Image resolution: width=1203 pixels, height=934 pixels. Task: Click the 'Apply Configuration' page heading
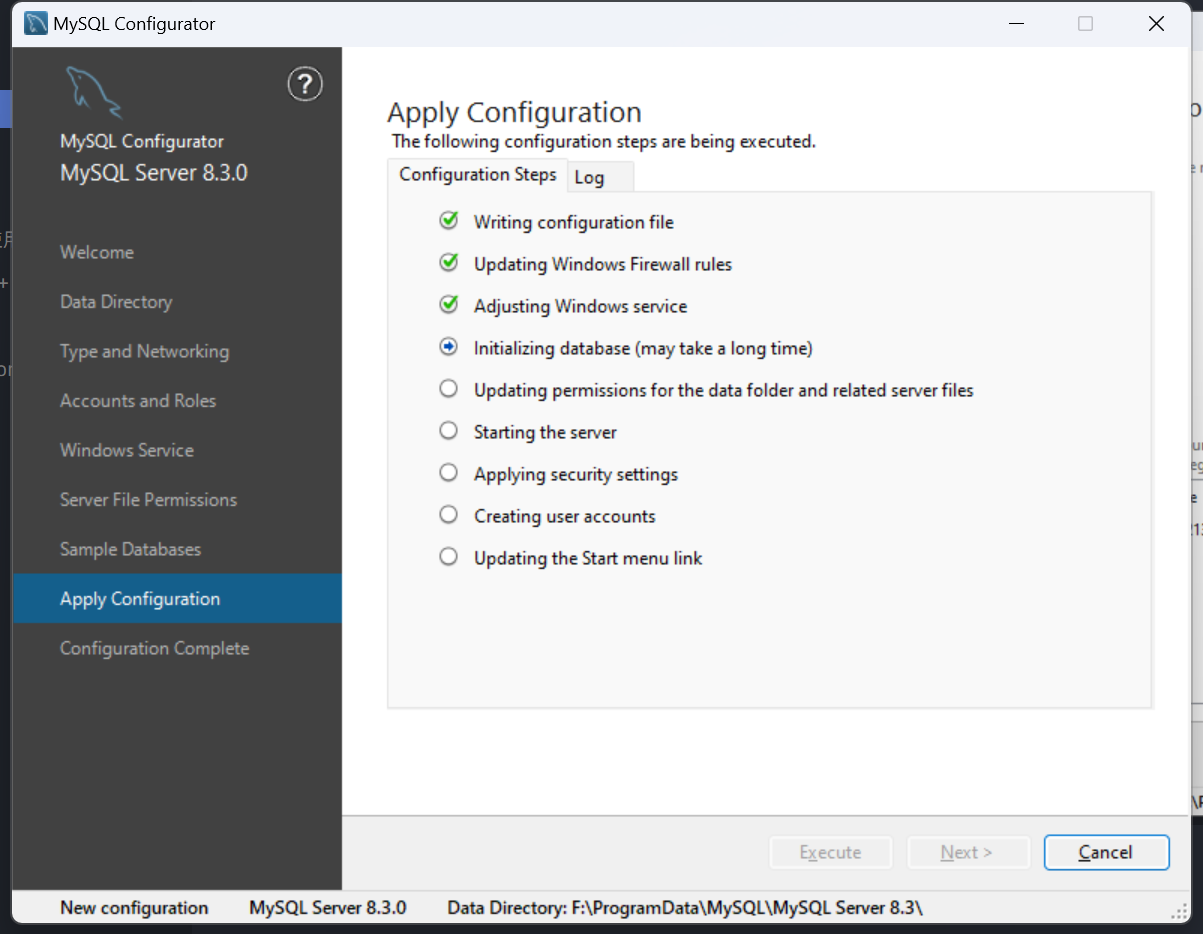tap(514, 112)
